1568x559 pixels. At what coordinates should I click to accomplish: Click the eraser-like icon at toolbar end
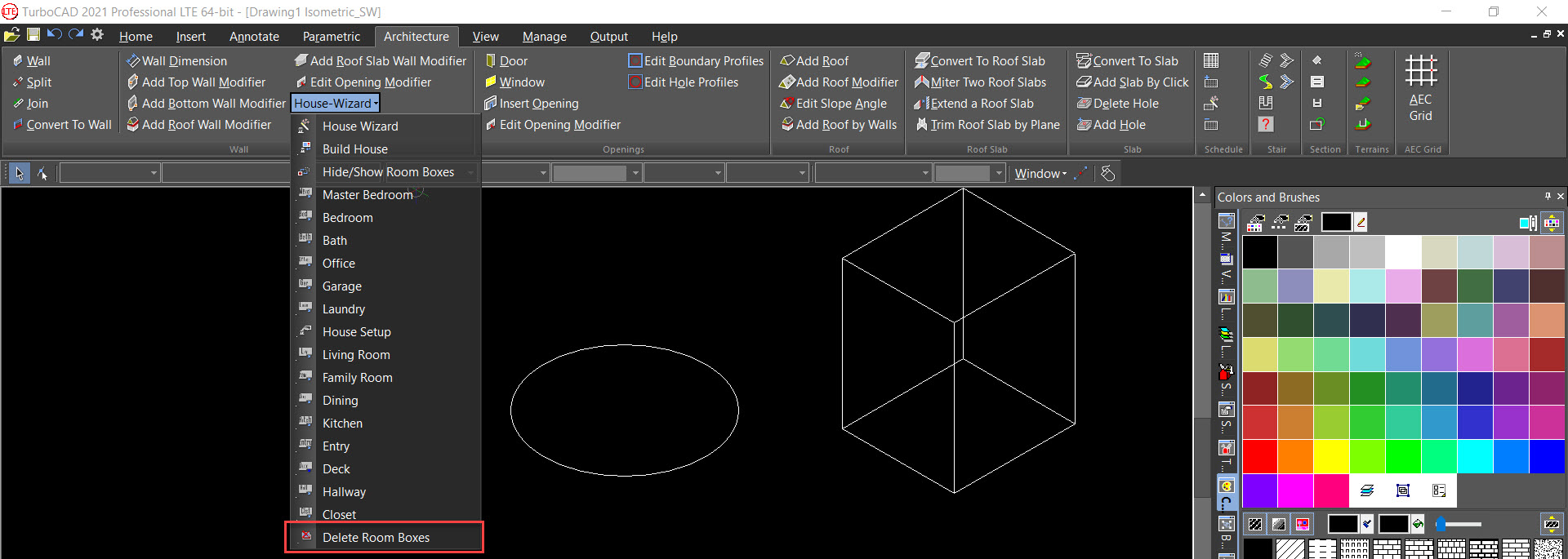[x=1107, y=173]
